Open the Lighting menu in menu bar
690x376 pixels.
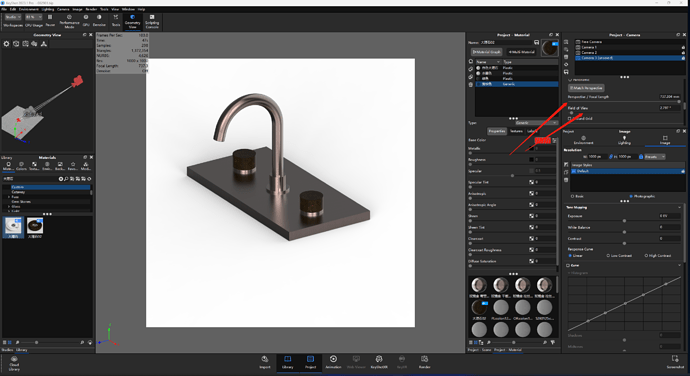pos(48,9)
